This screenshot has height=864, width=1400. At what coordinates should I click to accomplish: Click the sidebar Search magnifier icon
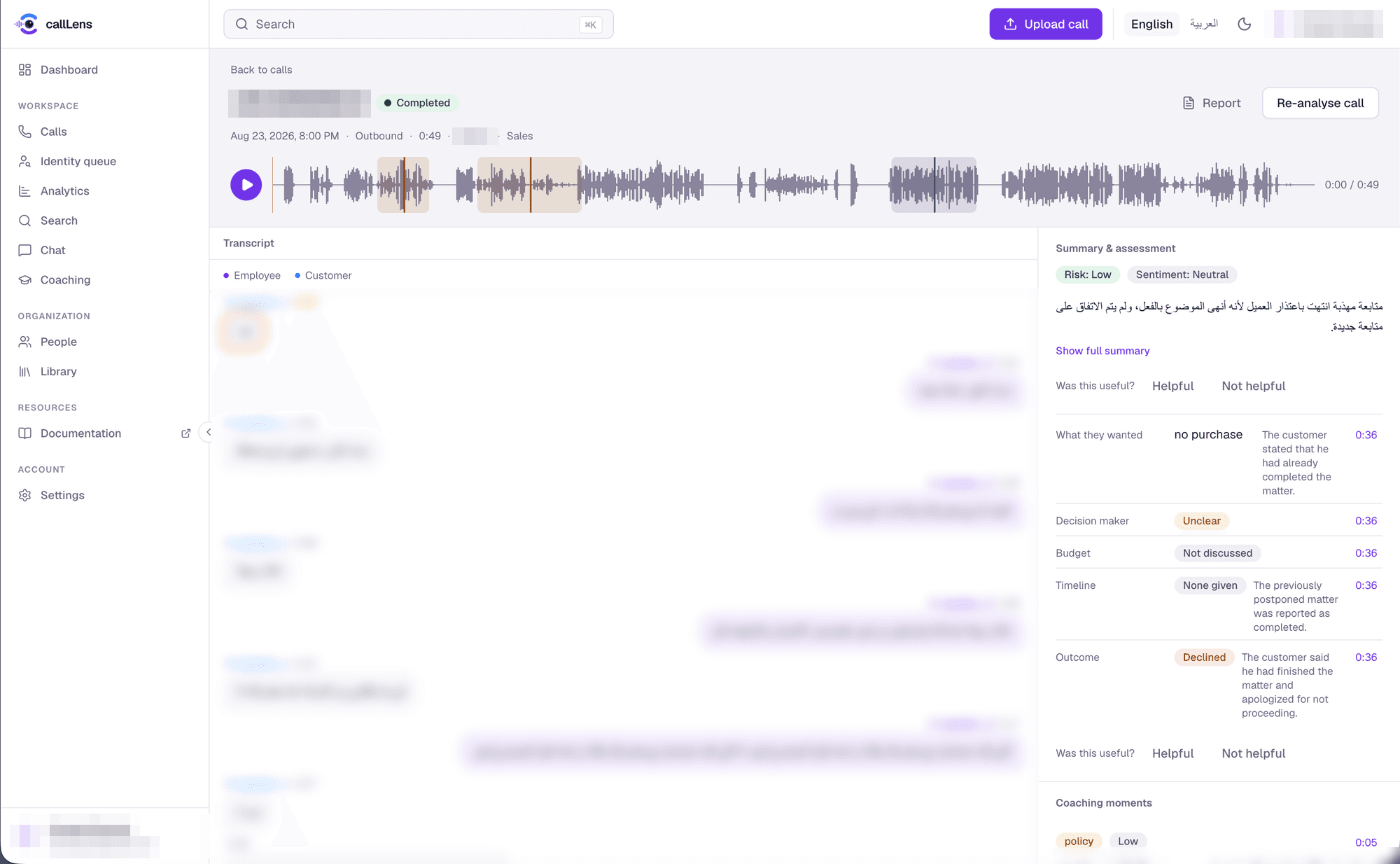pyautogui.click(x=25, y=221)
